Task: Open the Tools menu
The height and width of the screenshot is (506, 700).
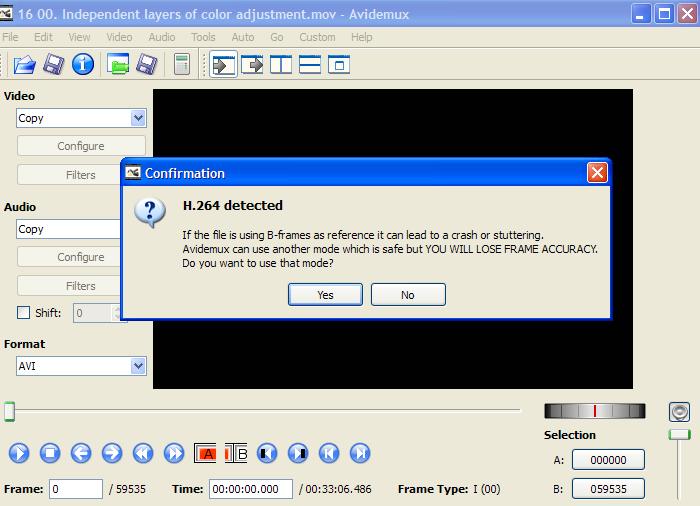Action: point(203,37)
